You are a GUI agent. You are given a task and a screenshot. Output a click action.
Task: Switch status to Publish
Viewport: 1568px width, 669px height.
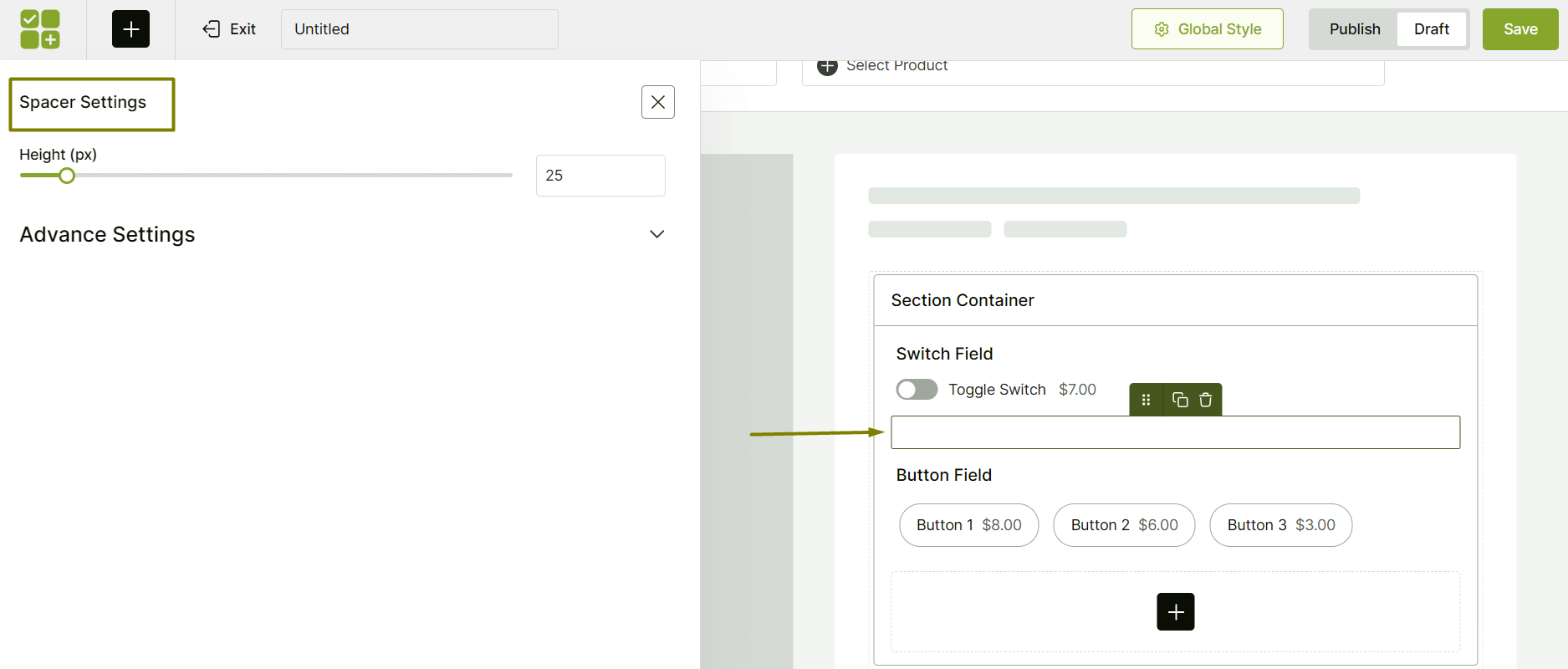[1354, 29]
